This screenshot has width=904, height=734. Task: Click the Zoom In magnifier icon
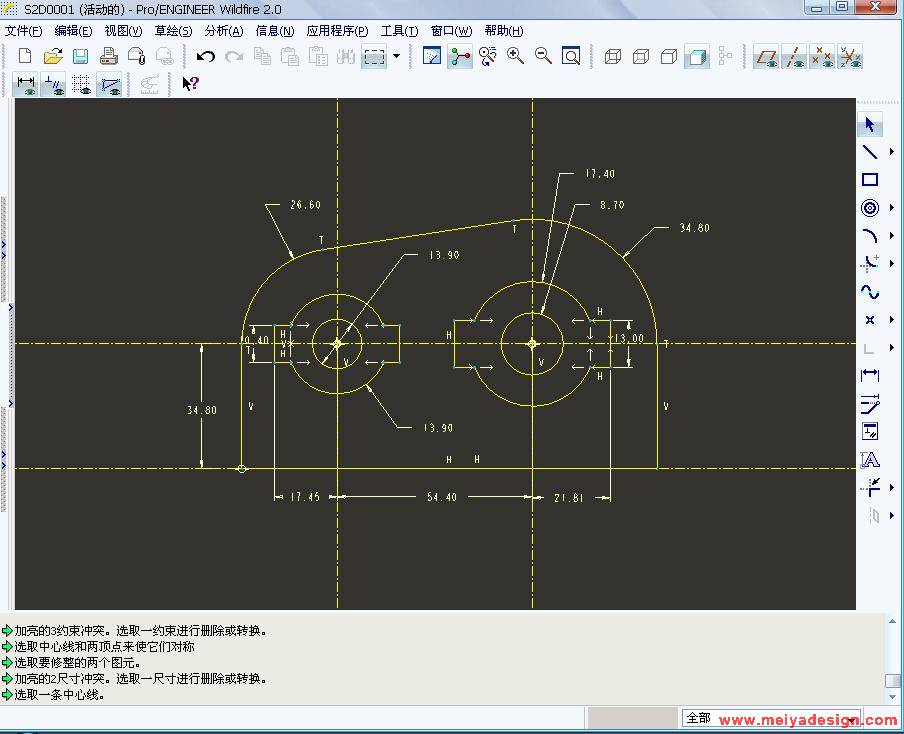(x=516, y=56)
